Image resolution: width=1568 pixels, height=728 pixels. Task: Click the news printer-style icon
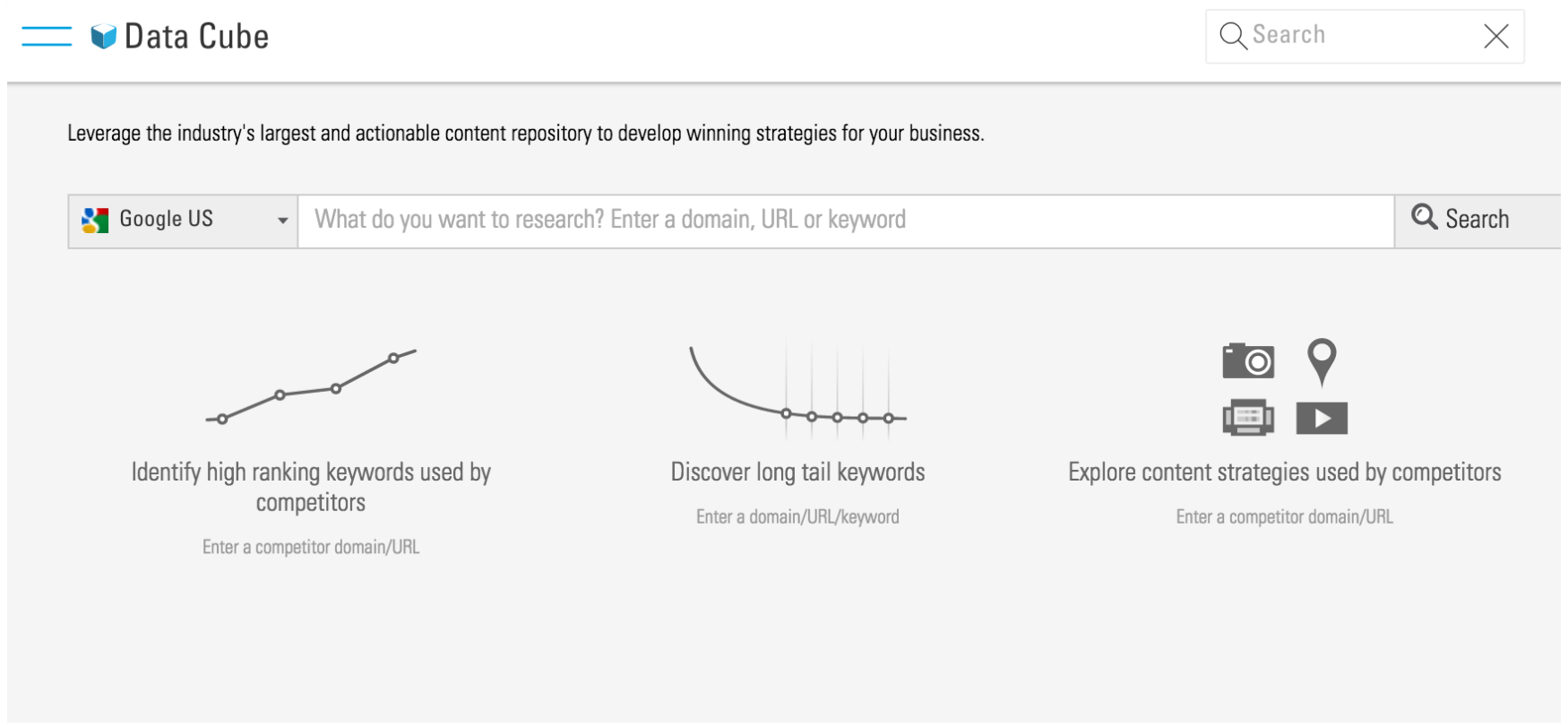[1248, 418]
